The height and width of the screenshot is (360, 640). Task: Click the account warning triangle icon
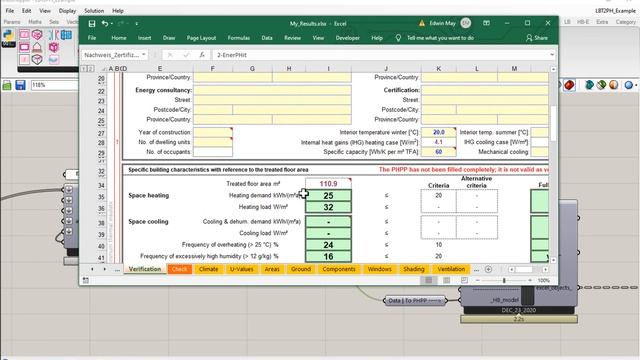[x=422, y=23]
